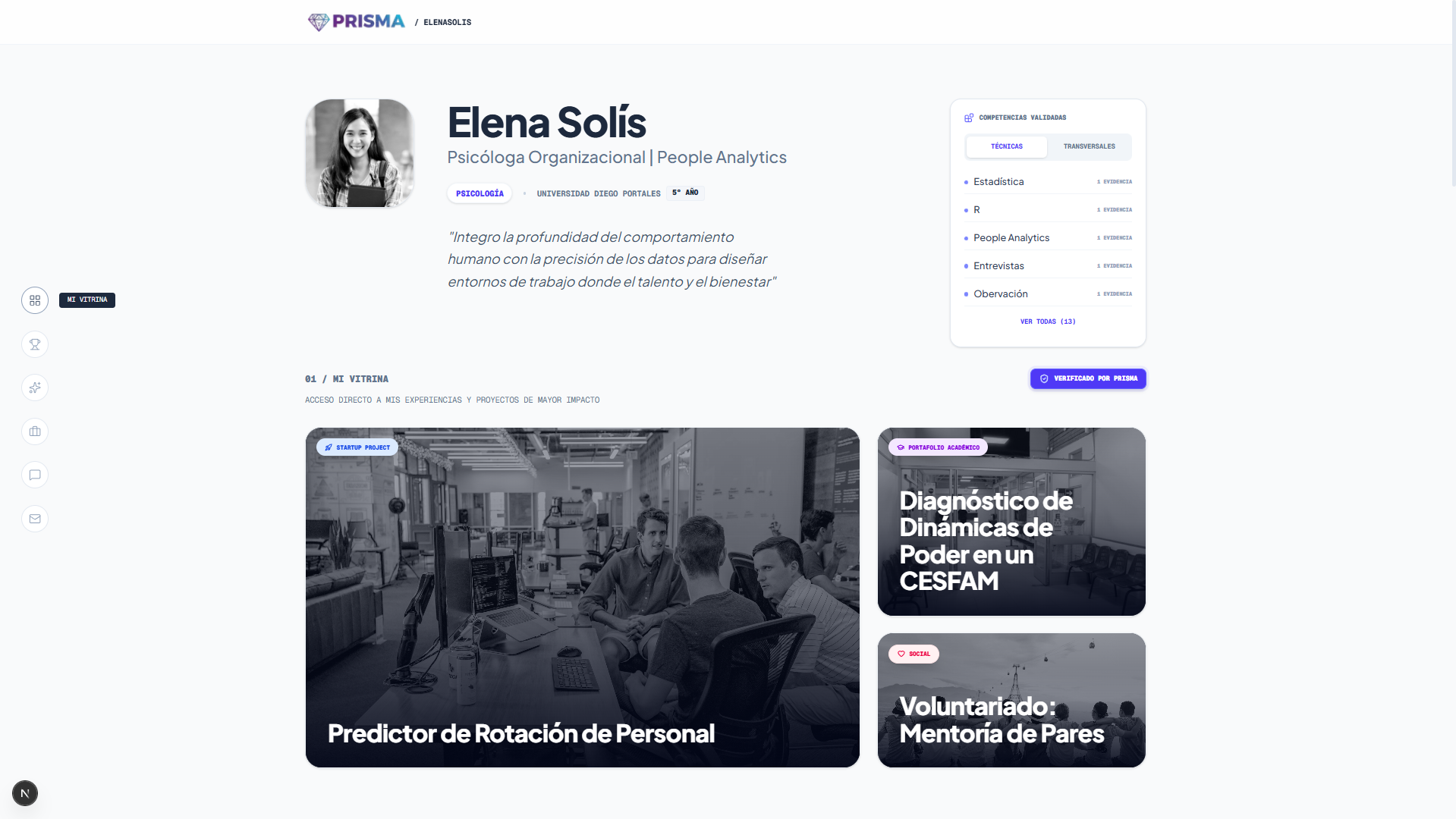
Task: Select the People Analytics competency row
Action: [x=1048, y=238]
